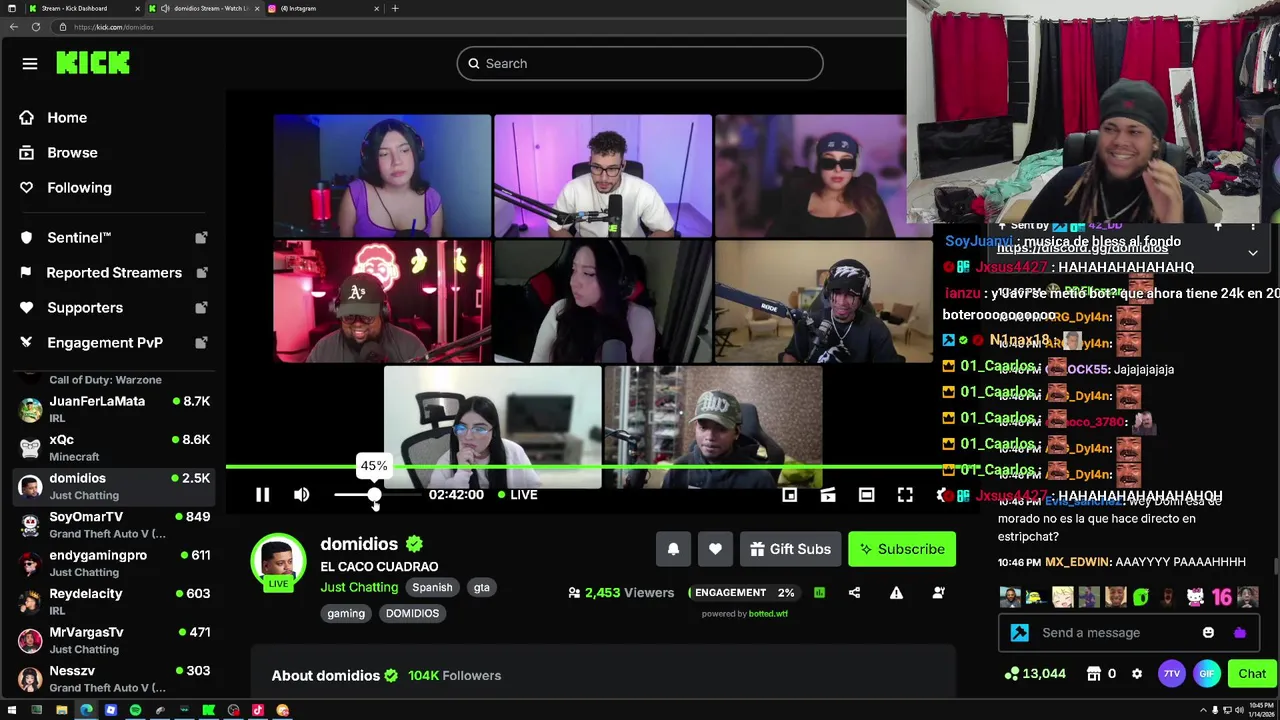This screenshot has width=1280, height=720.
Task: Select the DOMIDIOS tag
Action: [x=412, y=614]
